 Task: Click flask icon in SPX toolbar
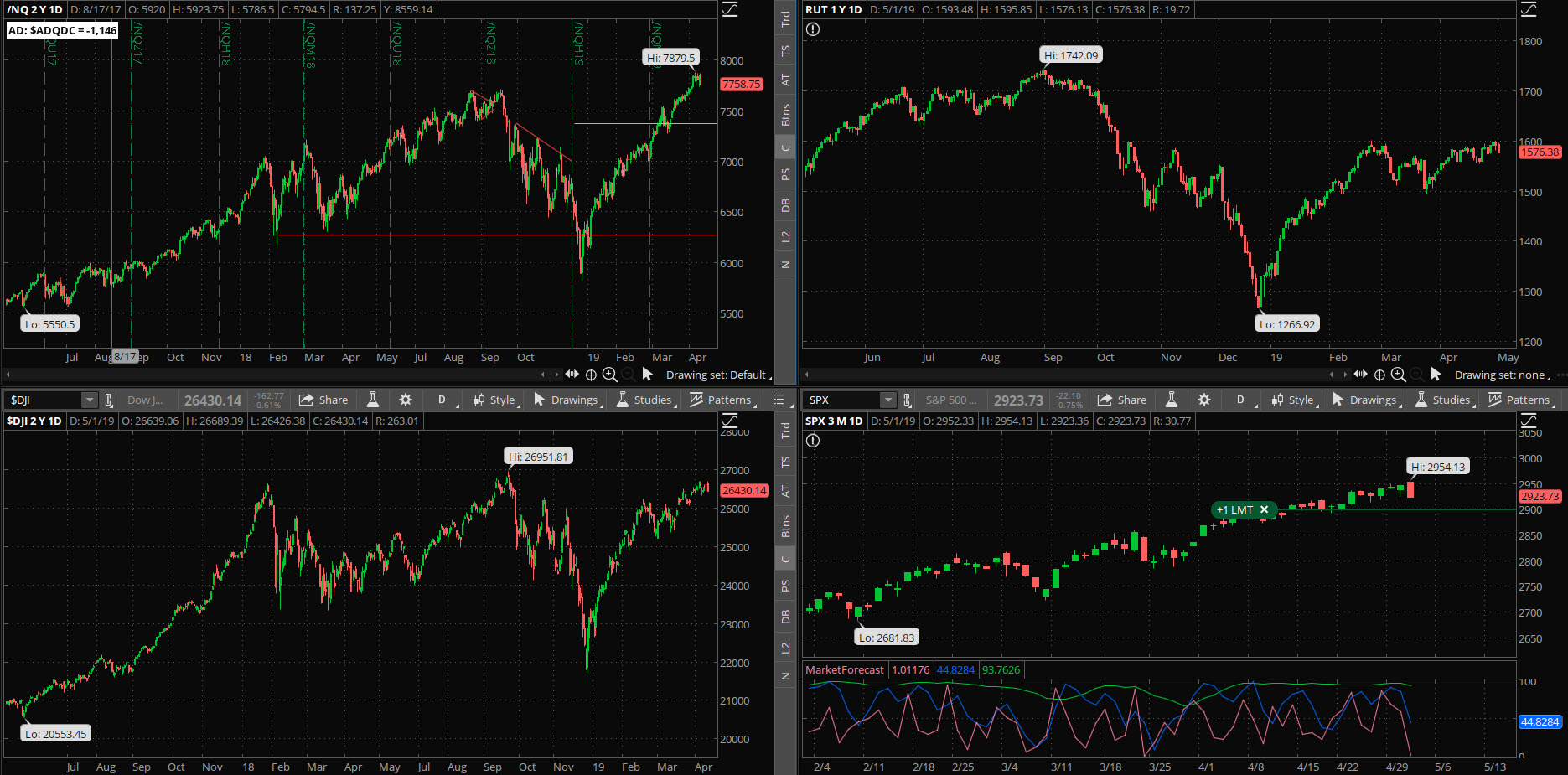pyautogui.click(x=1172, y=400)
